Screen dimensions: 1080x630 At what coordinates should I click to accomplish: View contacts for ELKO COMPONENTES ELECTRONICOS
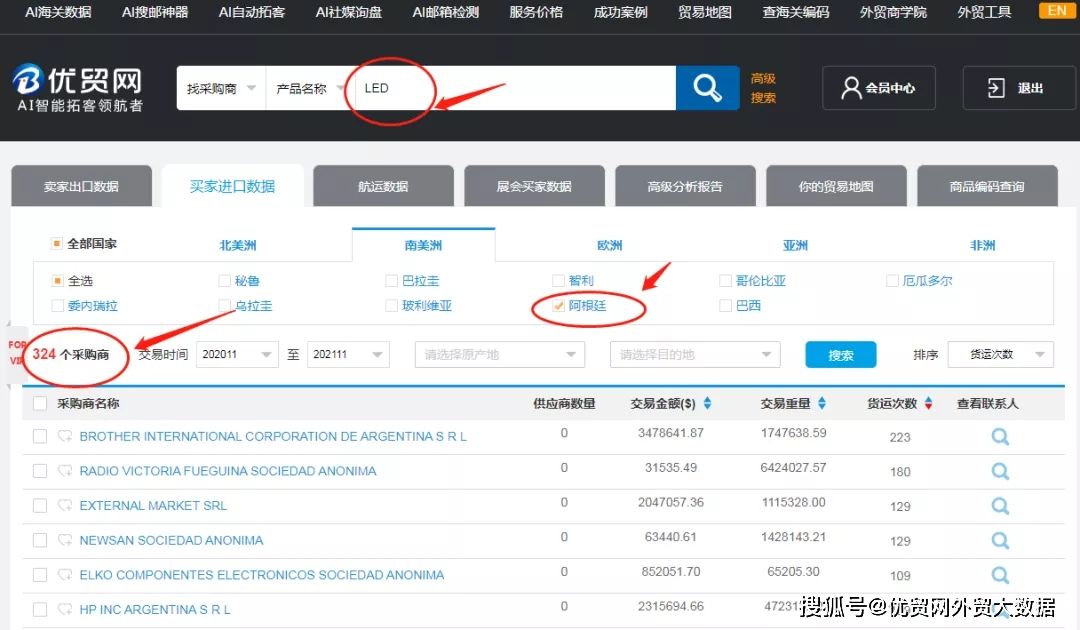pyautogui.click(x=1000, y=575)
